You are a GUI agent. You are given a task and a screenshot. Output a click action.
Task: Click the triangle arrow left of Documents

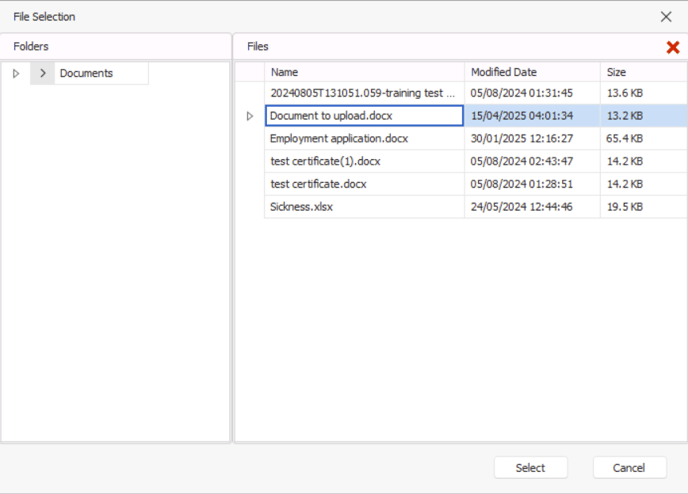[x=16, y=73]
